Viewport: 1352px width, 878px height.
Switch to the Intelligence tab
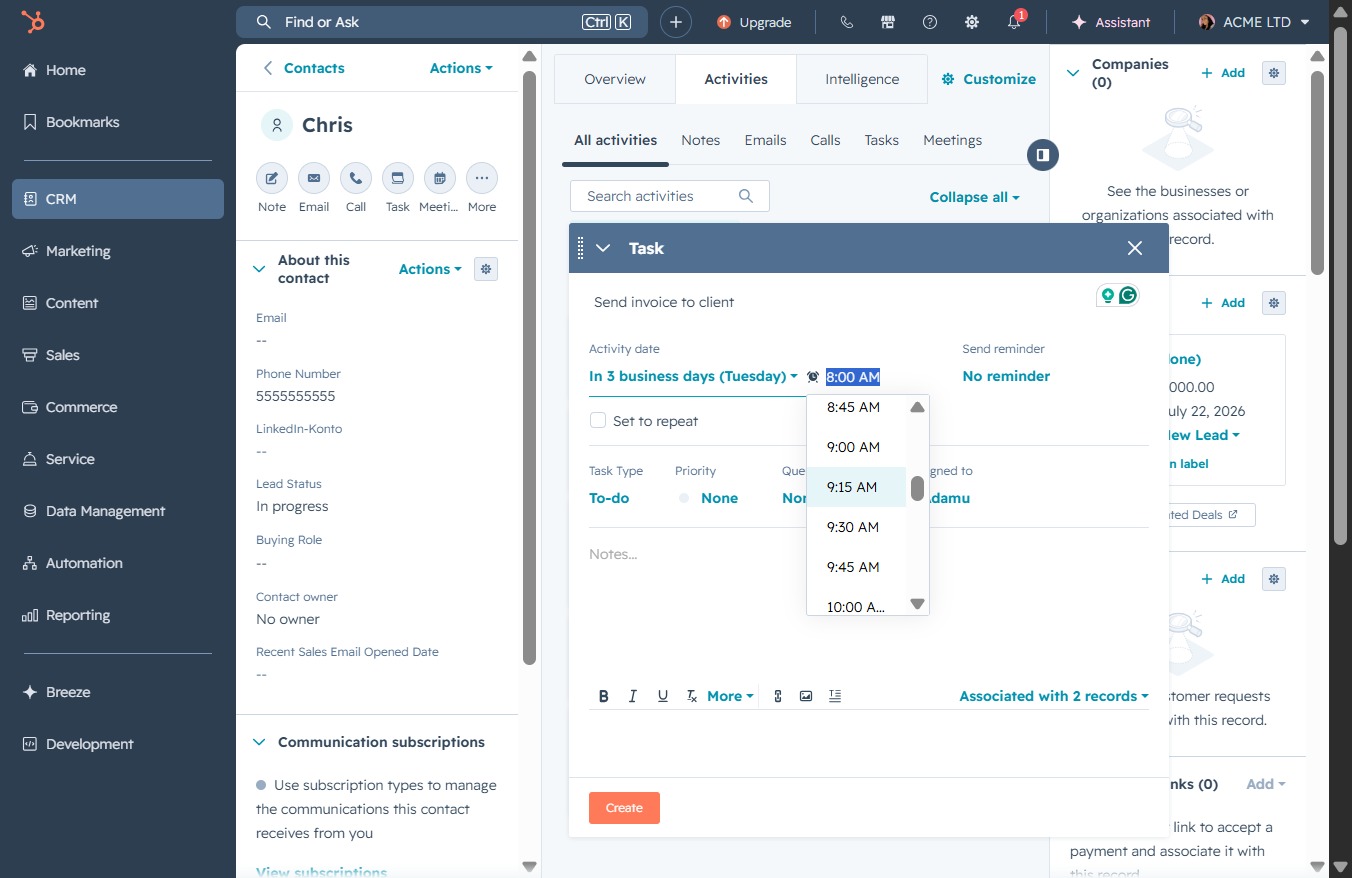tap(862, 79)
